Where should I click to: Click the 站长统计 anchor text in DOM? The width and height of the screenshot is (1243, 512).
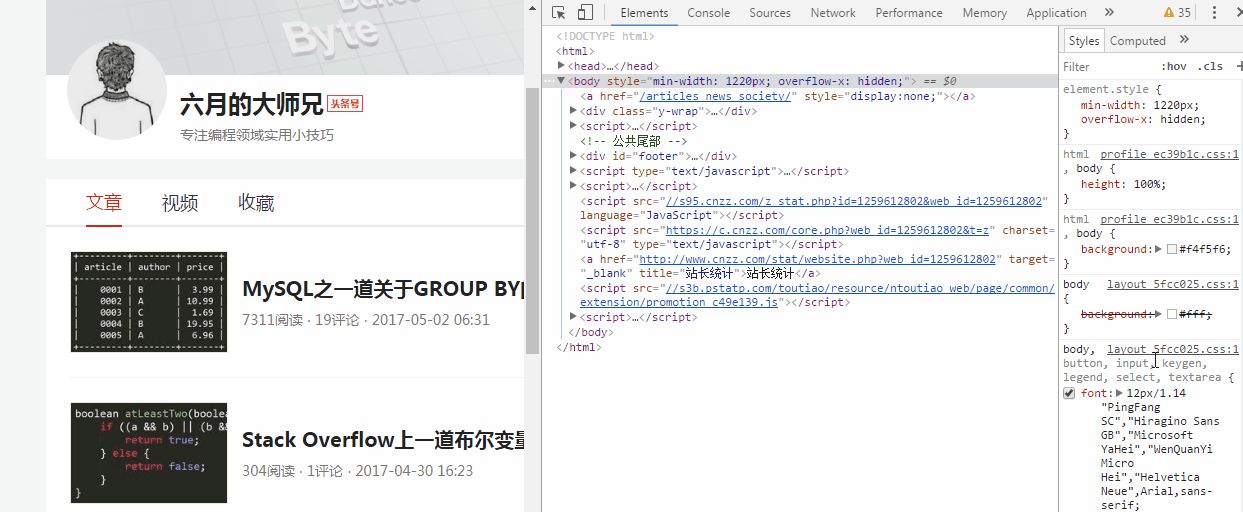771,273
